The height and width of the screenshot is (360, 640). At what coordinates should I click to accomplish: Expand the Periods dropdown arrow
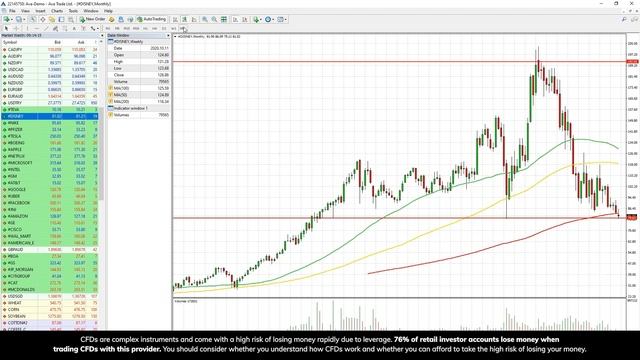273,19
